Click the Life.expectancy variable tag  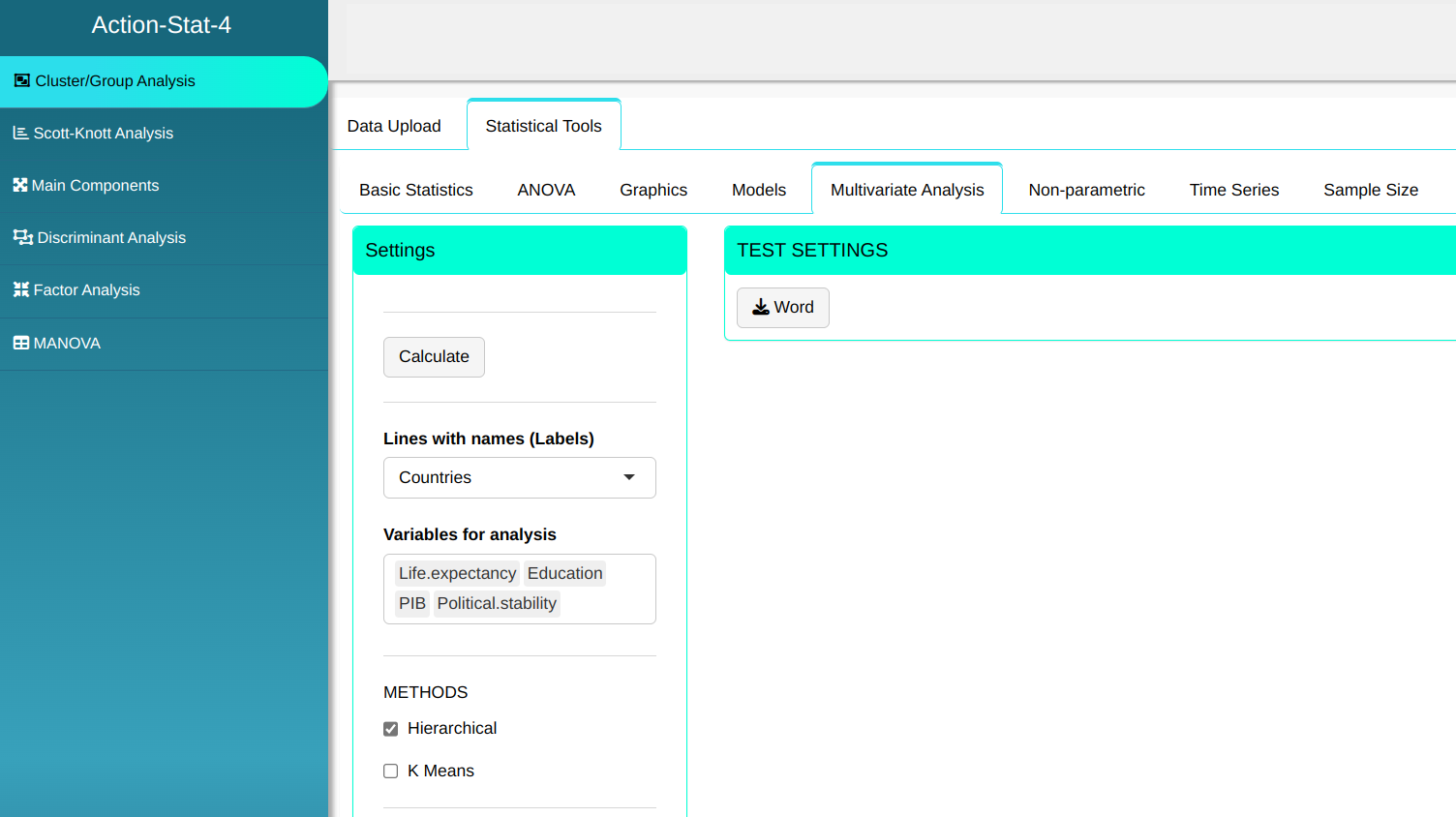[x=457, y=574]
